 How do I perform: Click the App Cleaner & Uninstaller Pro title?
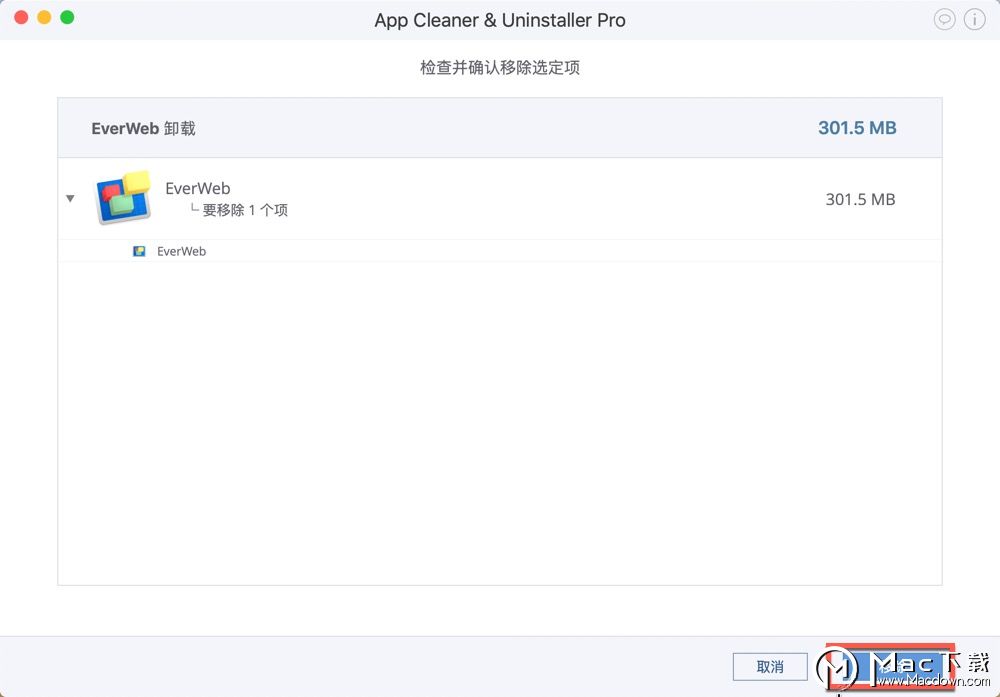tap(500, 20)
